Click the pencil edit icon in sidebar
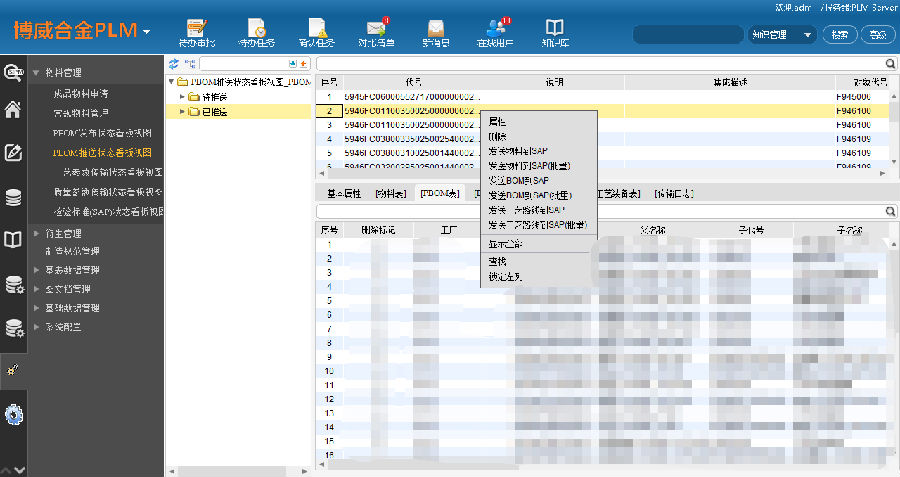 [x=13, y=153]
